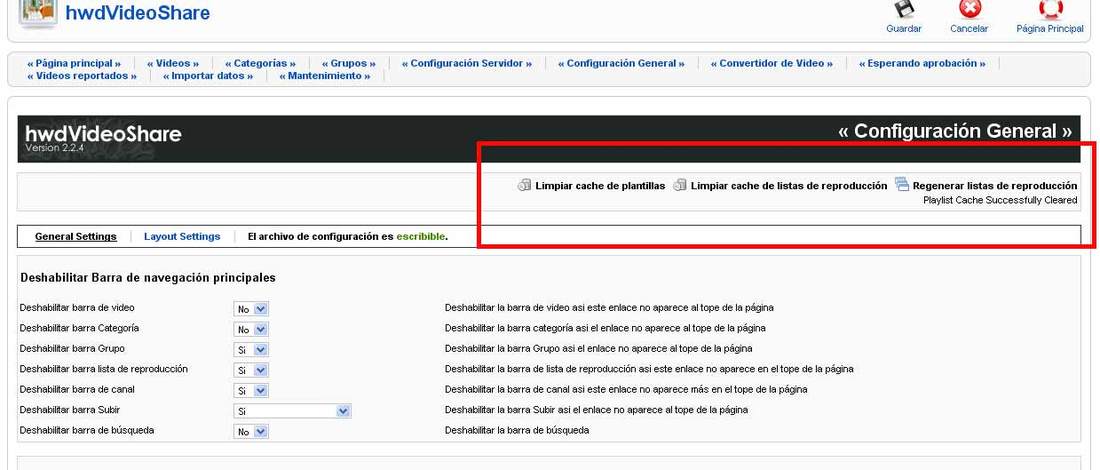Click the Guardar floppy disk icon

pos(904,8)
